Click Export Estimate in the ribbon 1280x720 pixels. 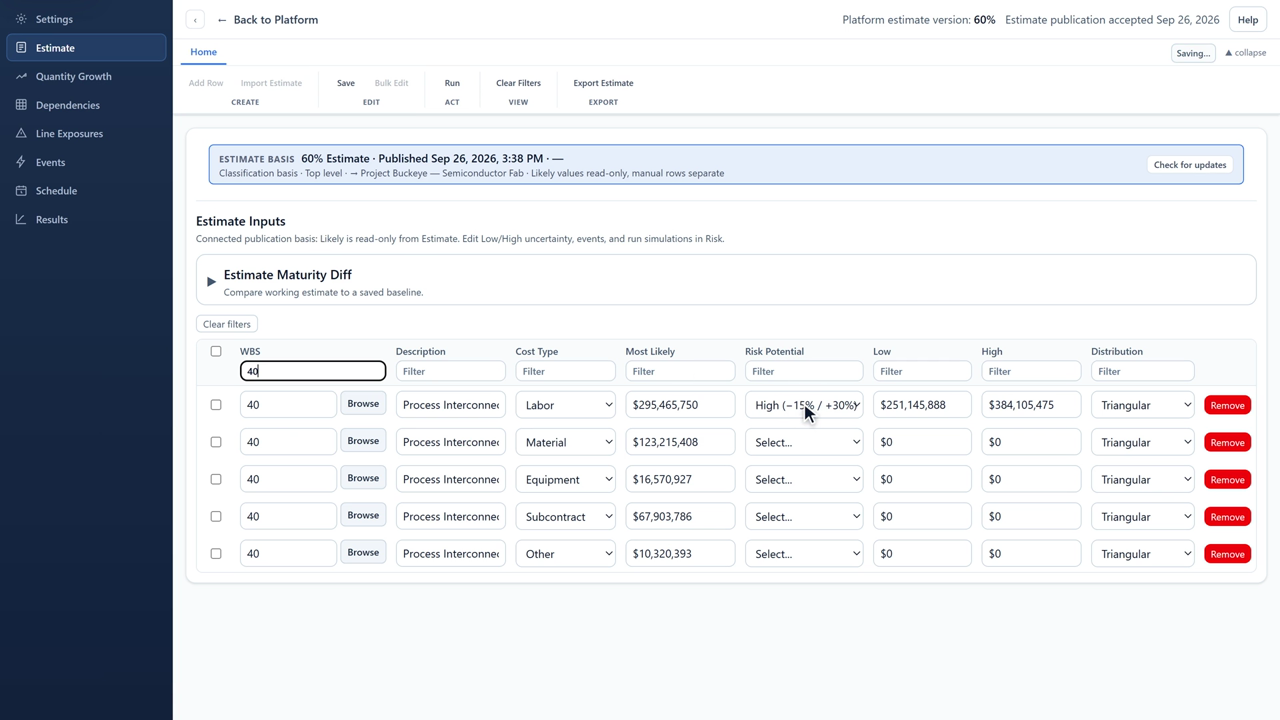(603, 83)
